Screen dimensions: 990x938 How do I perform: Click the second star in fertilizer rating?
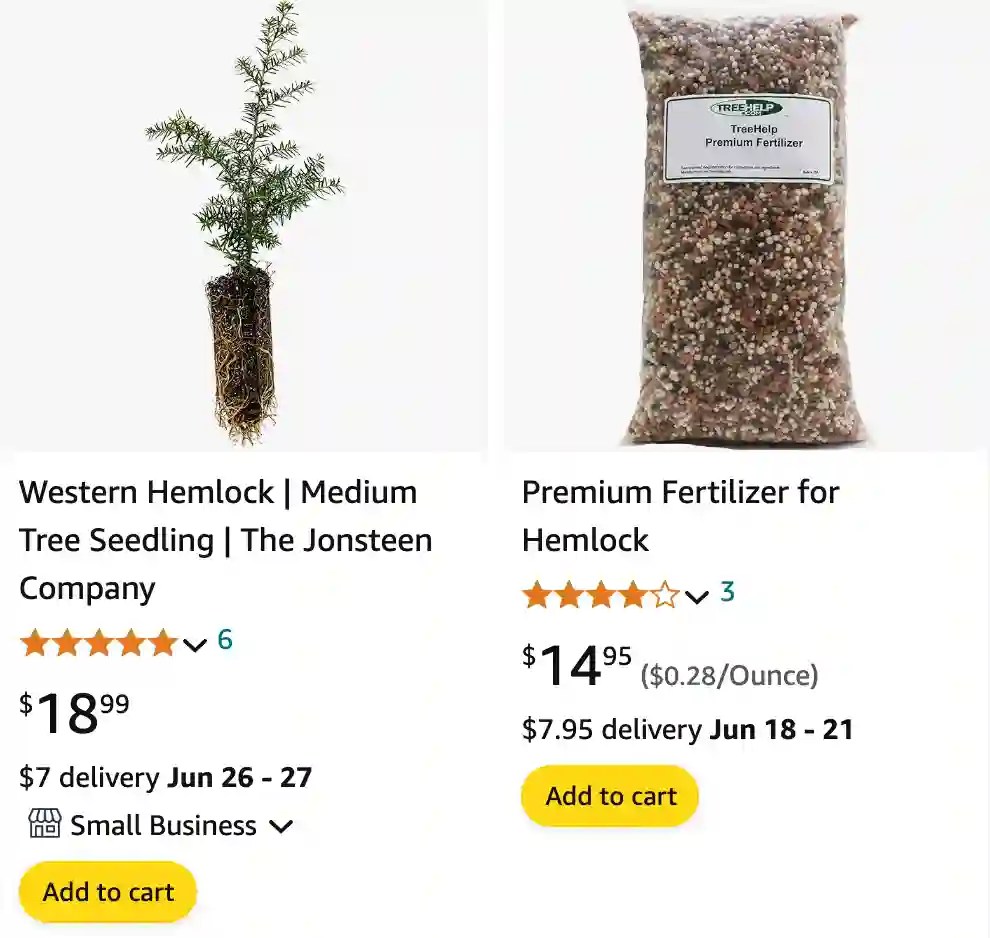(x=567, y=594)
